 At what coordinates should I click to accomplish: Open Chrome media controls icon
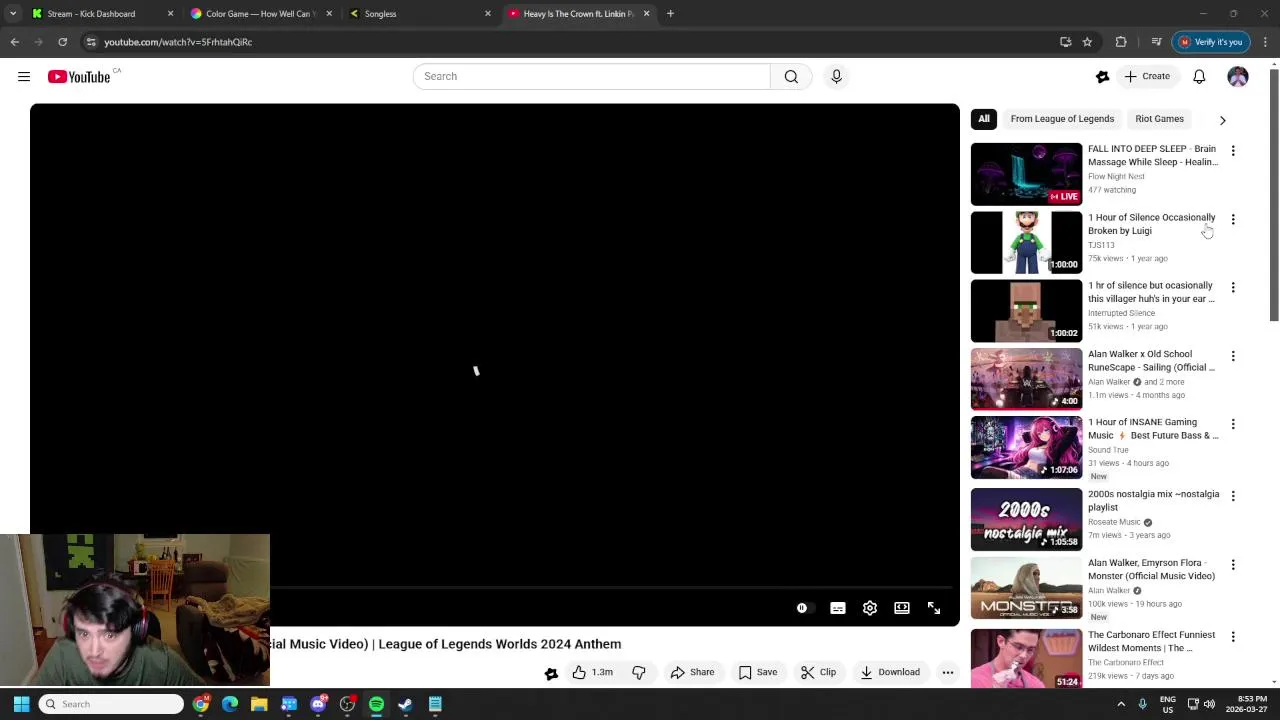1156,42
